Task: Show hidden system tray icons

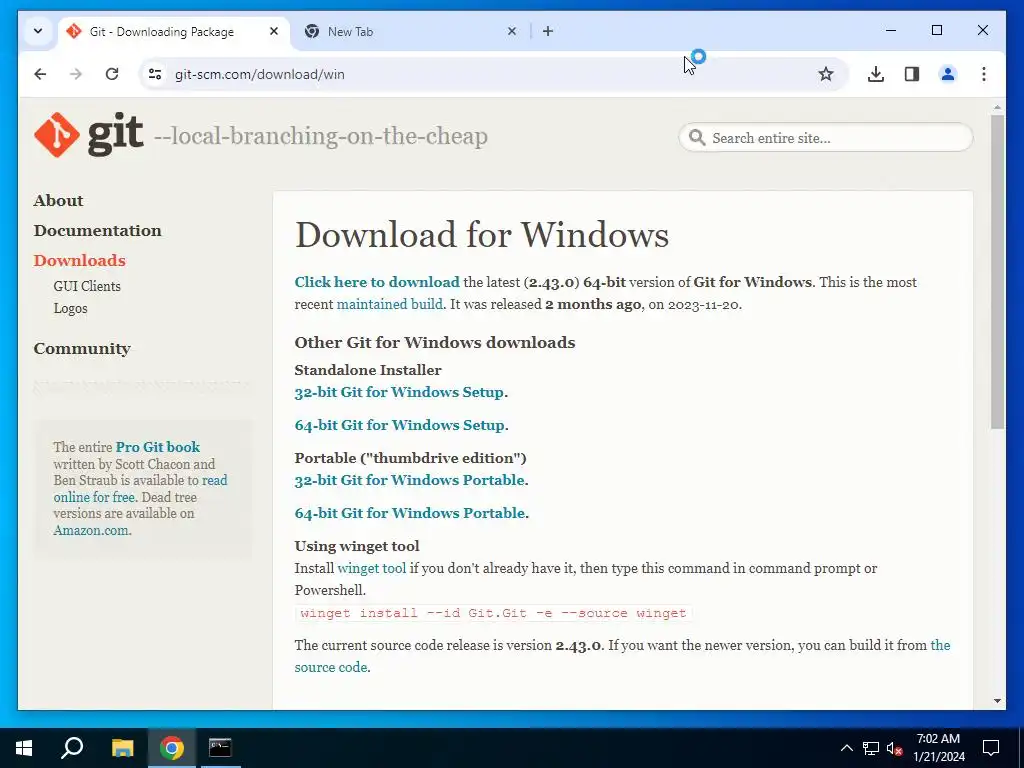Action: pyautogui.click(x=846, y=748)
